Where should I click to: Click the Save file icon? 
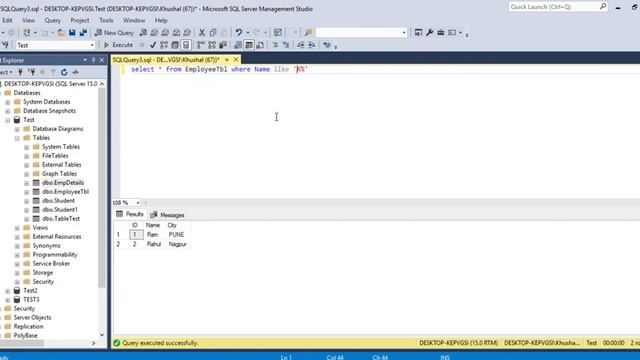tap(72, 33)
